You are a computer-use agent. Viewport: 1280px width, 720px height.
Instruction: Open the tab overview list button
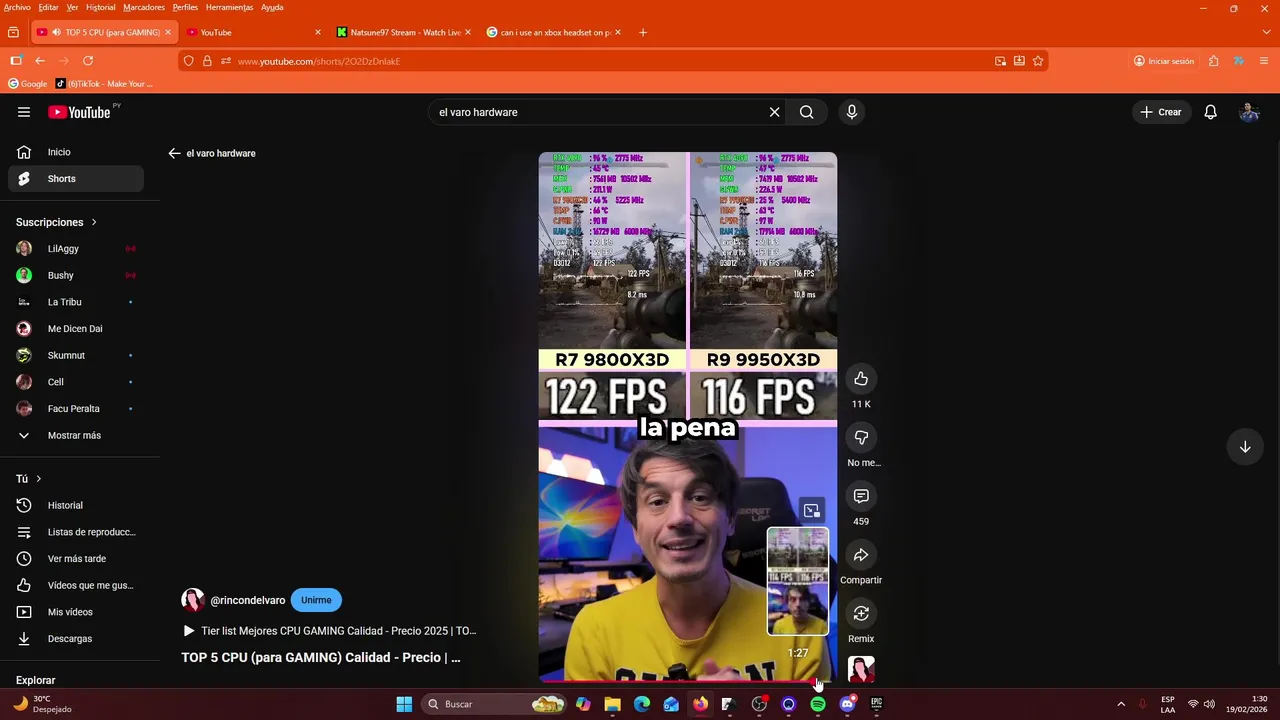point(13,32)
